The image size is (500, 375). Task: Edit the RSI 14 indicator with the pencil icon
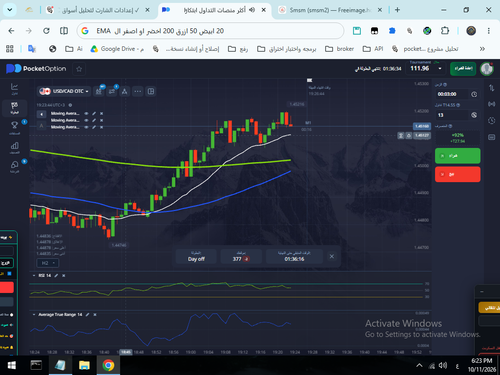pos(56,275)
